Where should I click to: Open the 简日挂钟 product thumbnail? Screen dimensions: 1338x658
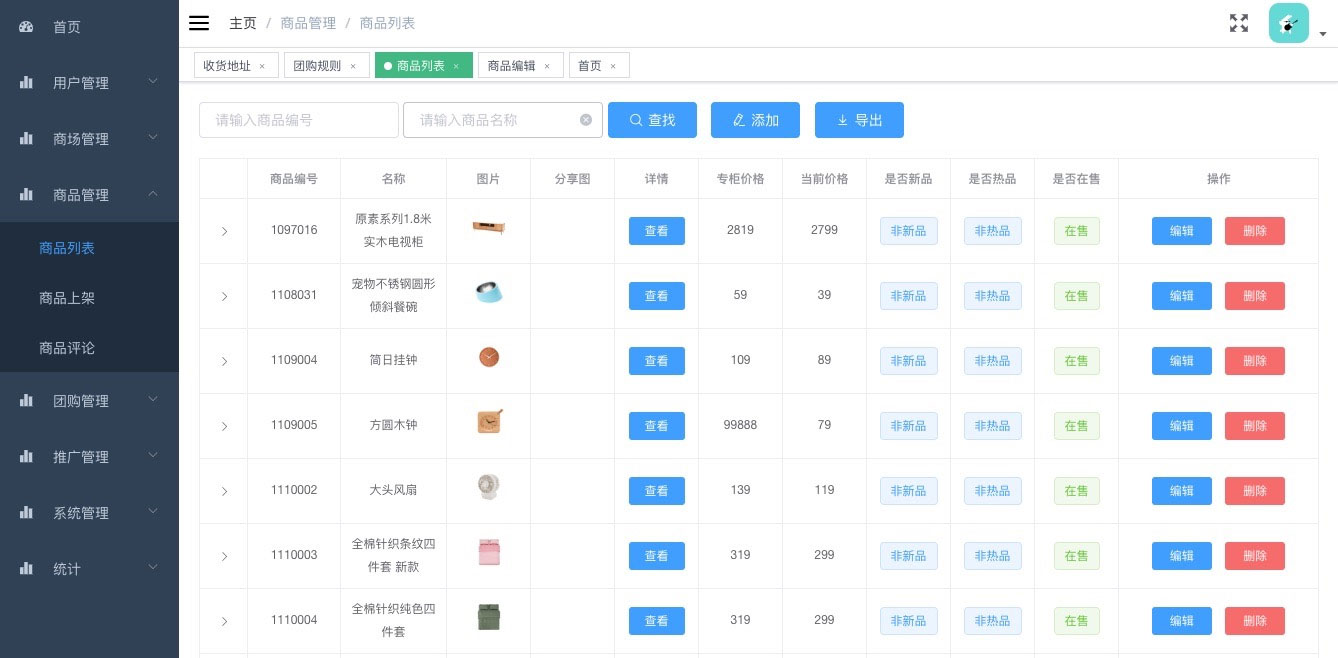point(488,357)
